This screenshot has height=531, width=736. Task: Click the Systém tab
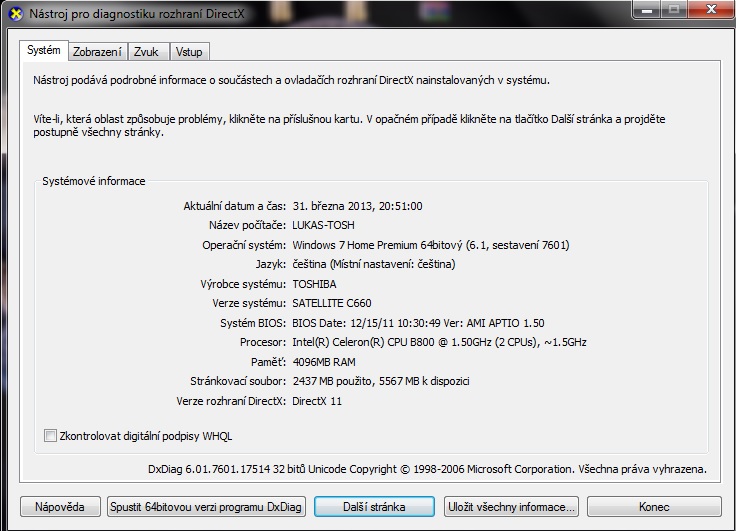tap(44, 51)
